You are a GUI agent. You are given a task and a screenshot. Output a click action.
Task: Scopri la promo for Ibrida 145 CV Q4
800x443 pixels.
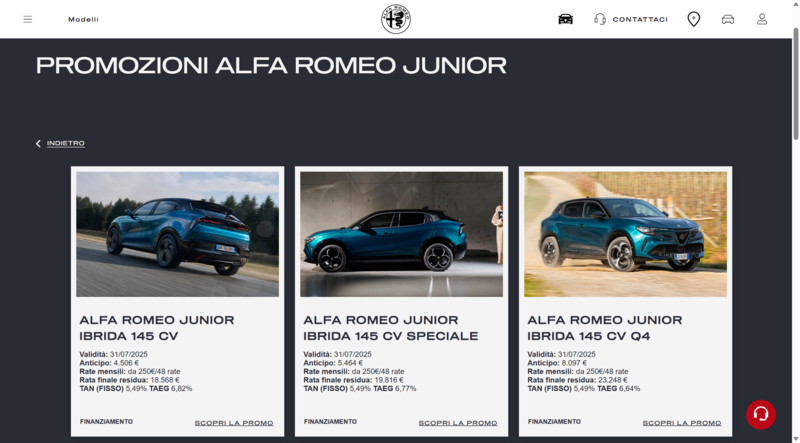pos(682,423)
